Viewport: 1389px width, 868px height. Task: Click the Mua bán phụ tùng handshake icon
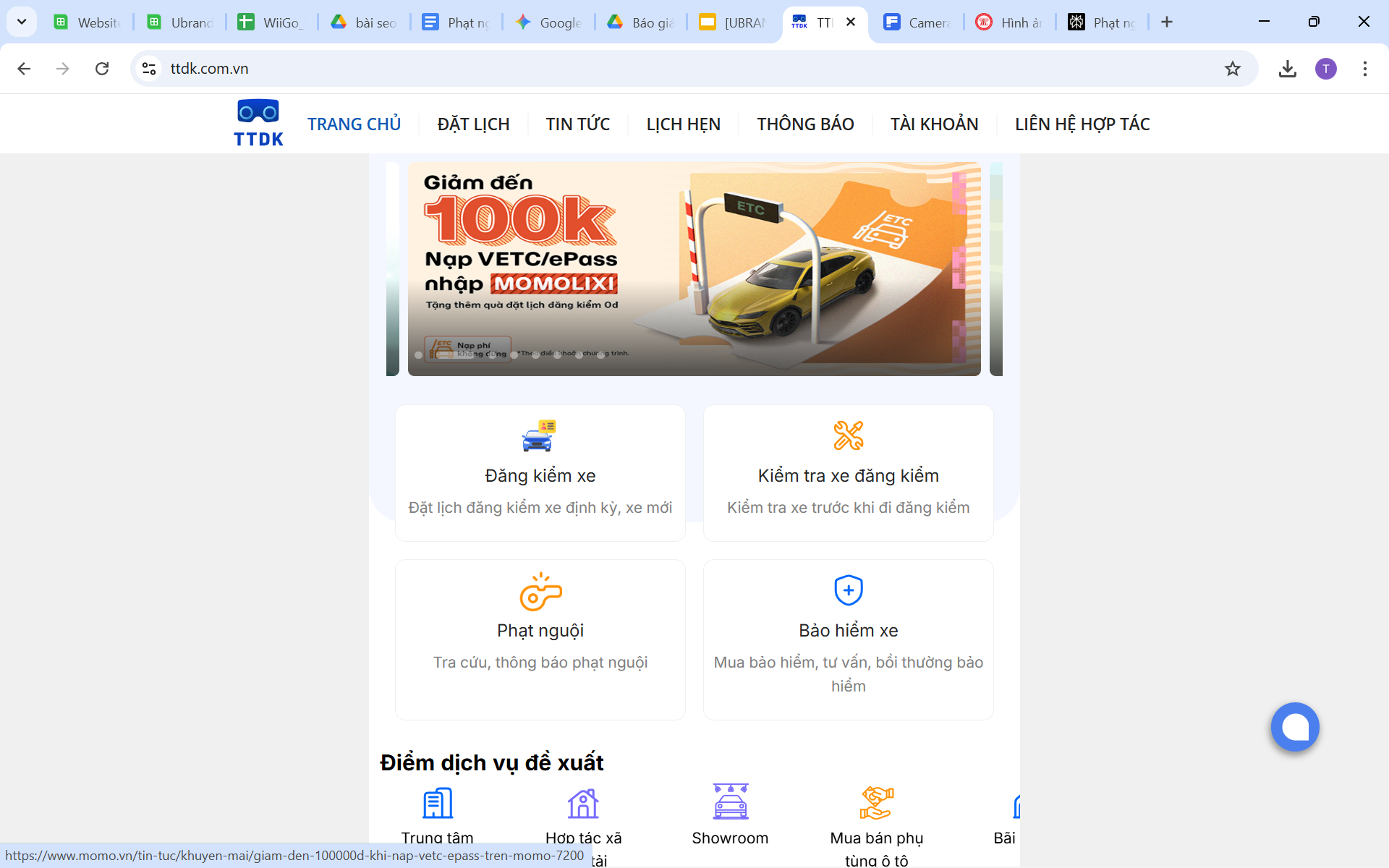(x=876, y=803)
